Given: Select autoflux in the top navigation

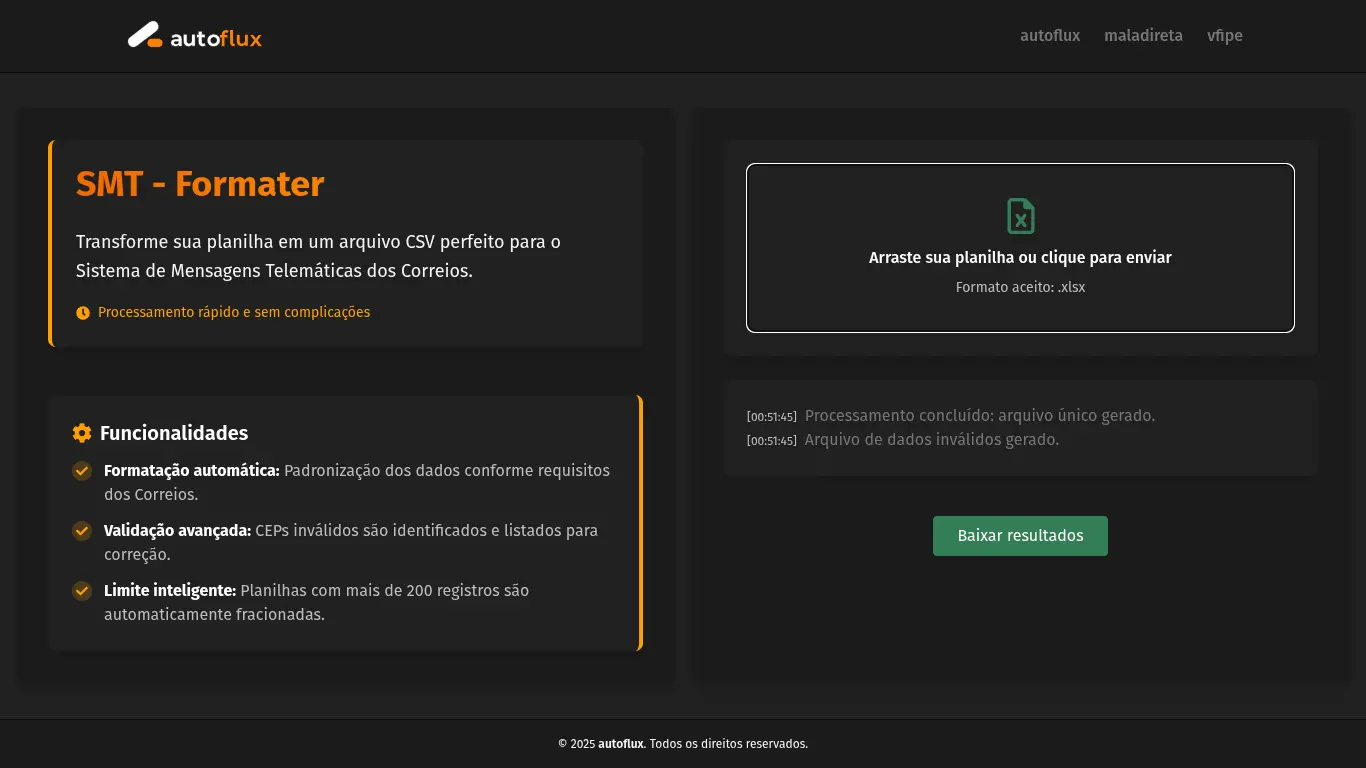Looking at the screenshot, I should [1050, 35].
